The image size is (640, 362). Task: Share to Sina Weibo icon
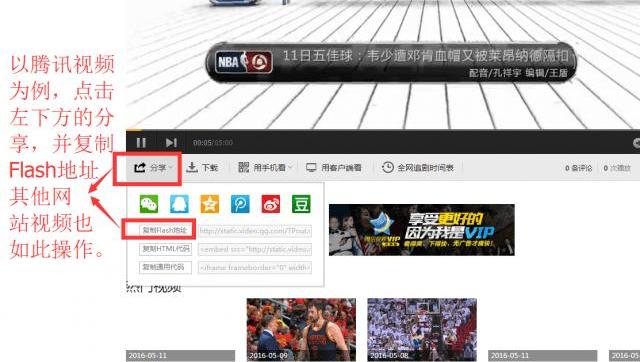271,204
